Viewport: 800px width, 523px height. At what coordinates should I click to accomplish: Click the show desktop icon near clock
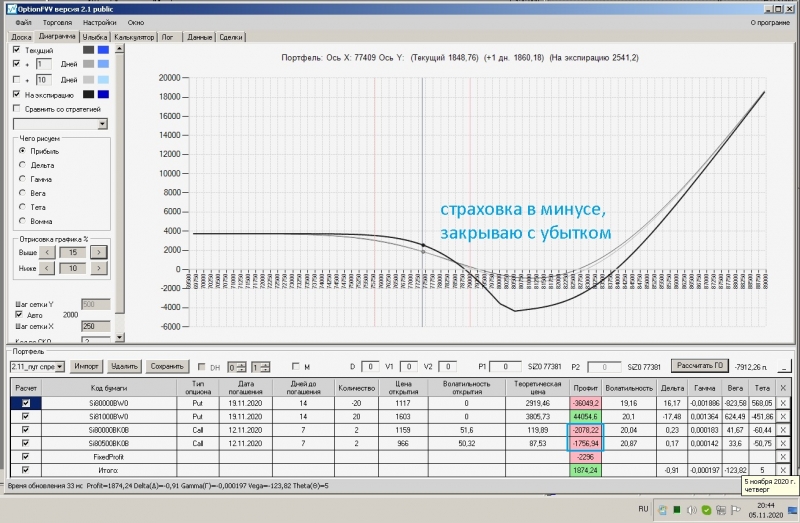pos(792,510)
